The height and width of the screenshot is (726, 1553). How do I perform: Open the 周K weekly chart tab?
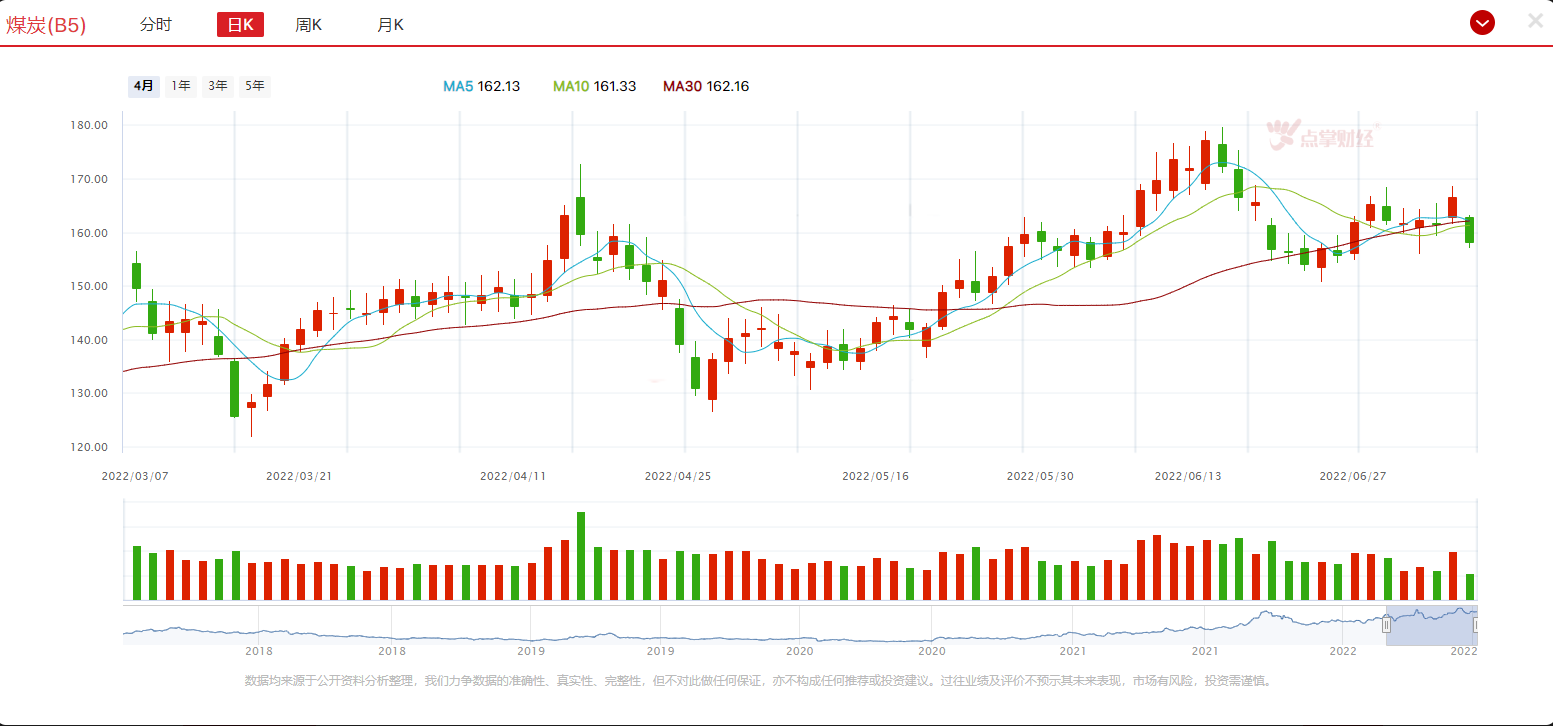[309, 25]
